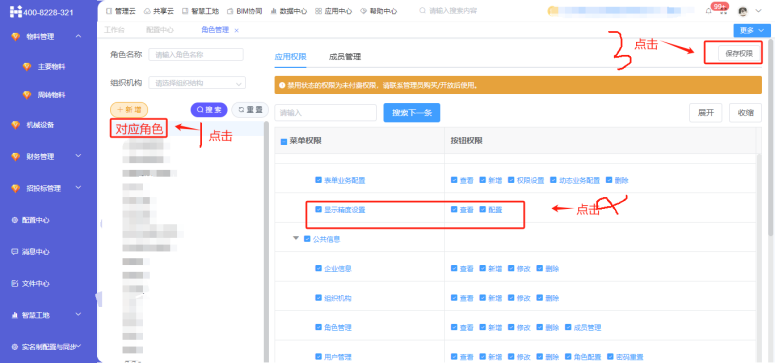Toggle 成员管理 checkbox in 角色管理 row

[568, 327]
